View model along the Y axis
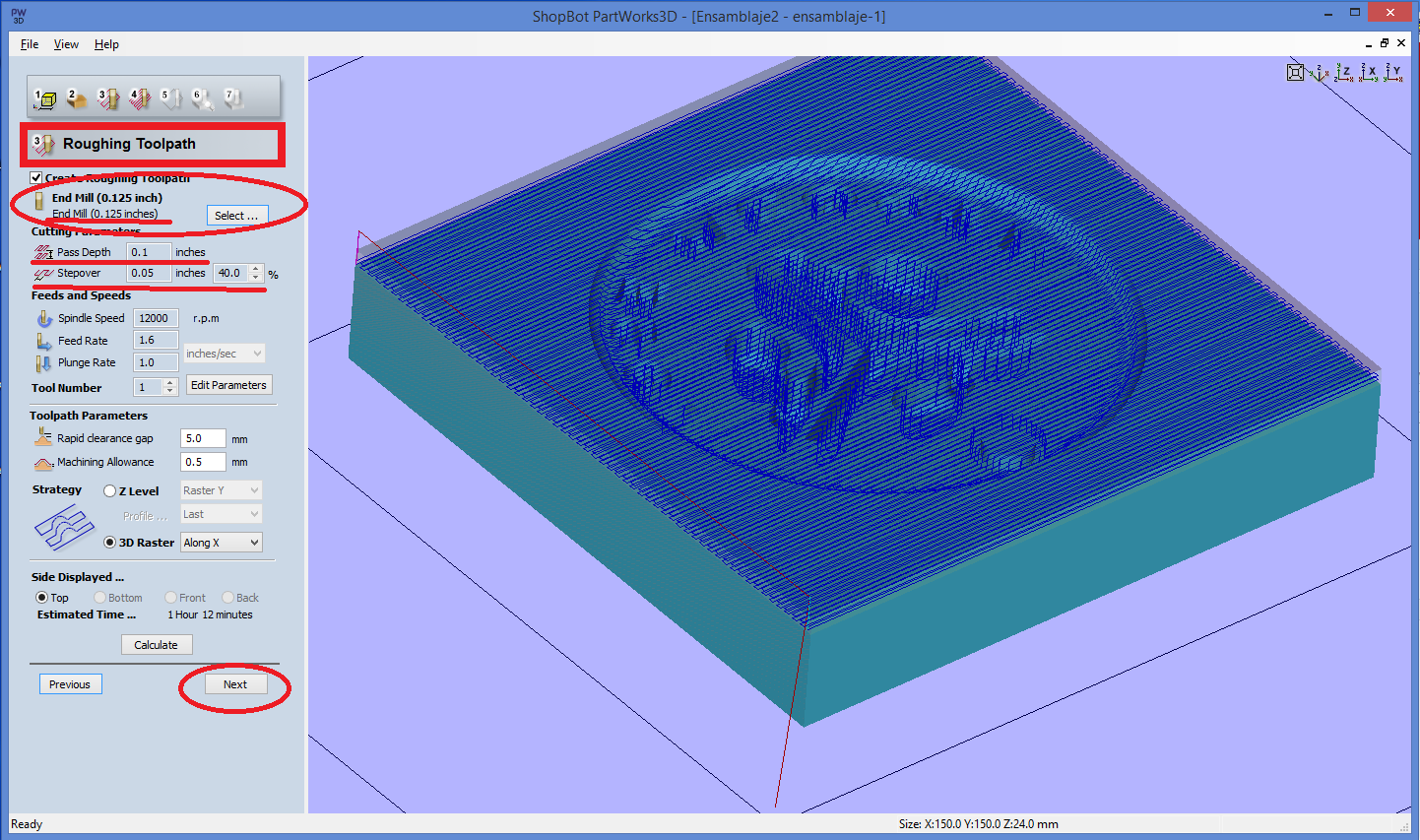Viewport: 1420px width, 840px height. [x=1392, y=72]
